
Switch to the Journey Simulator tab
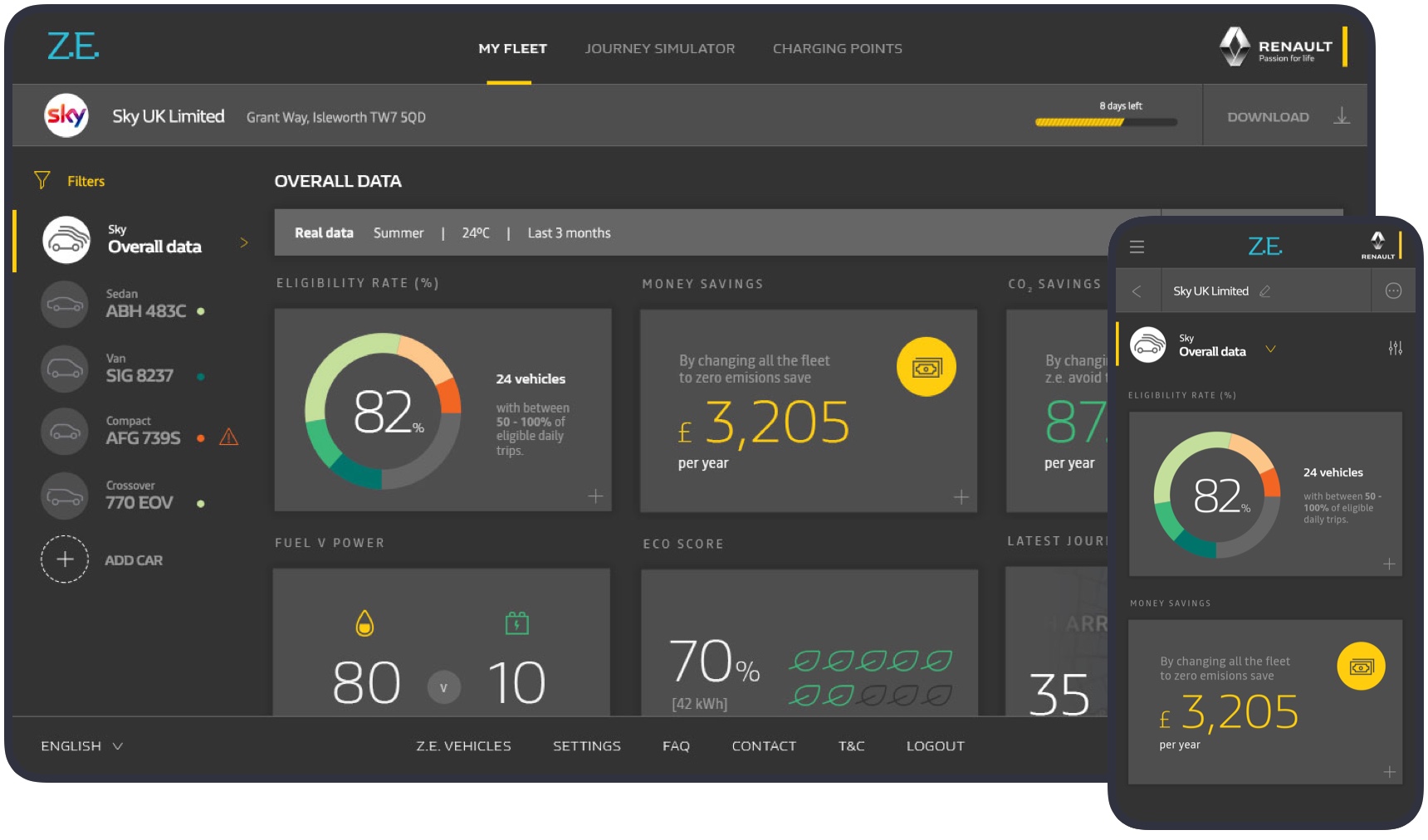click(659, 48)
